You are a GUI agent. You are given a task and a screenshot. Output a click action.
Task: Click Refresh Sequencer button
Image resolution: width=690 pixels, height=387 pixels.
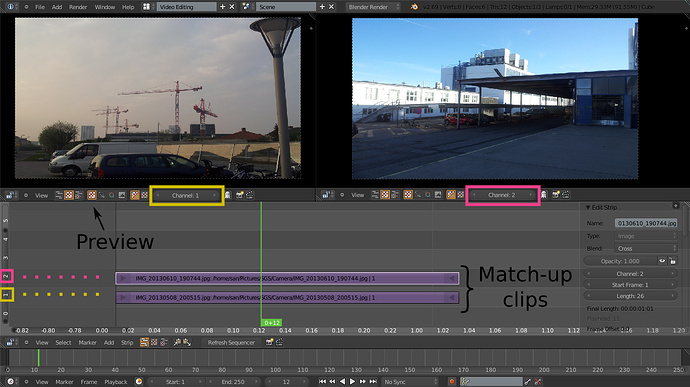tap(231, 342)
